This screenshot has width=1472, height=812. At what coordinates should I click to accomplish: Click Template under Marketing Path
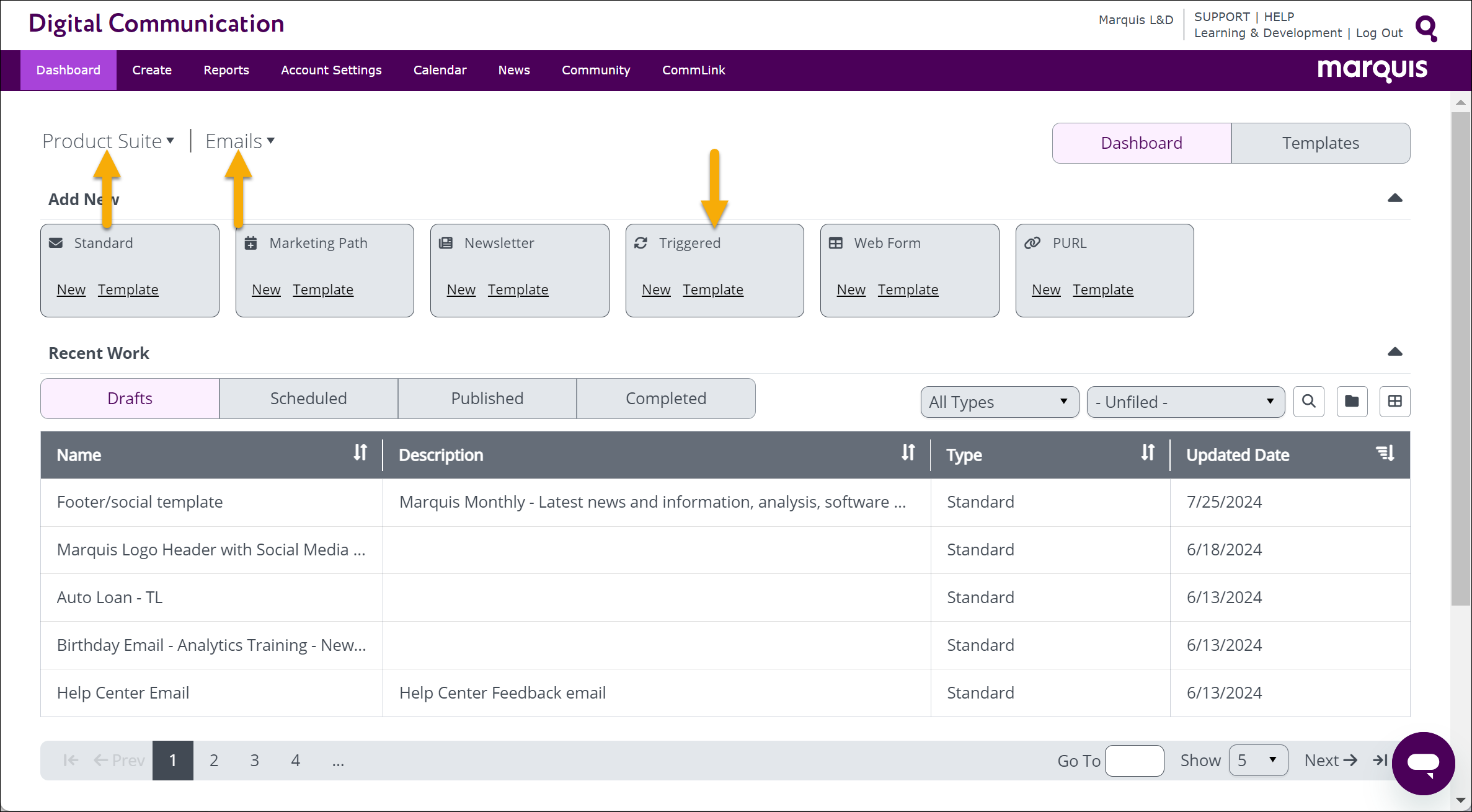coord(323,289)
